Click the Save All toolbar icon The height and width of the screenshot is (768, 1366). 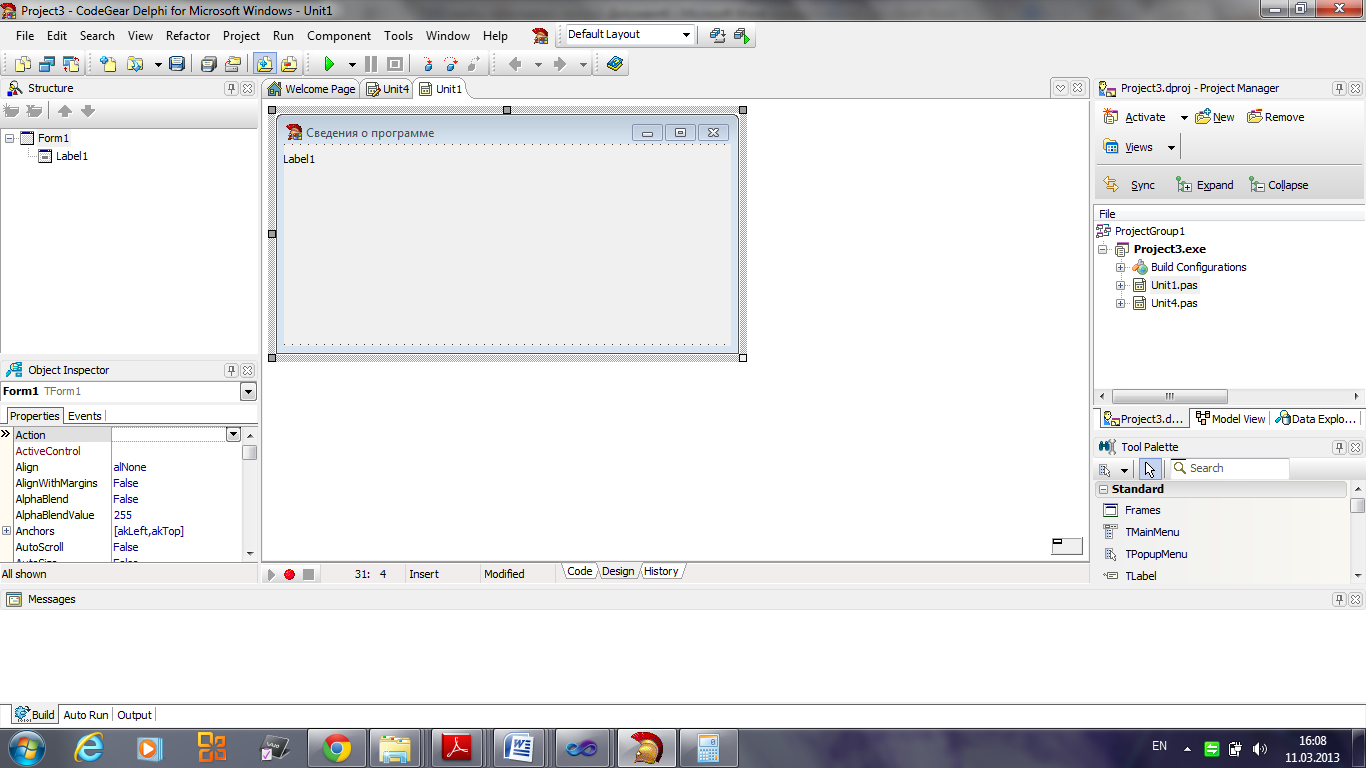coord(209,64)
